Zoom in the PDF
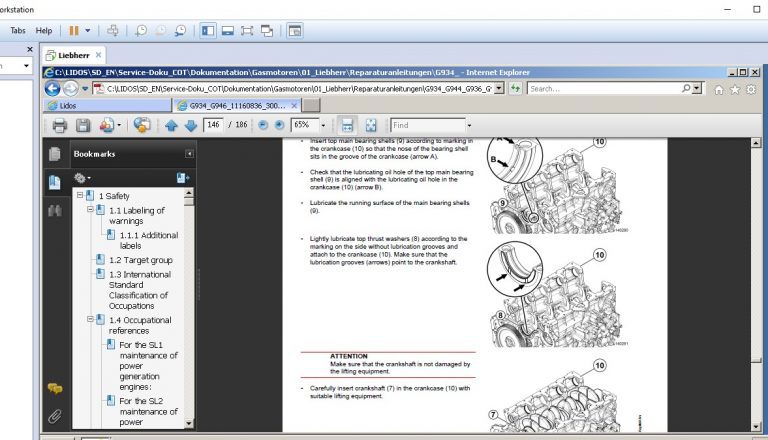 coord(279,125)
